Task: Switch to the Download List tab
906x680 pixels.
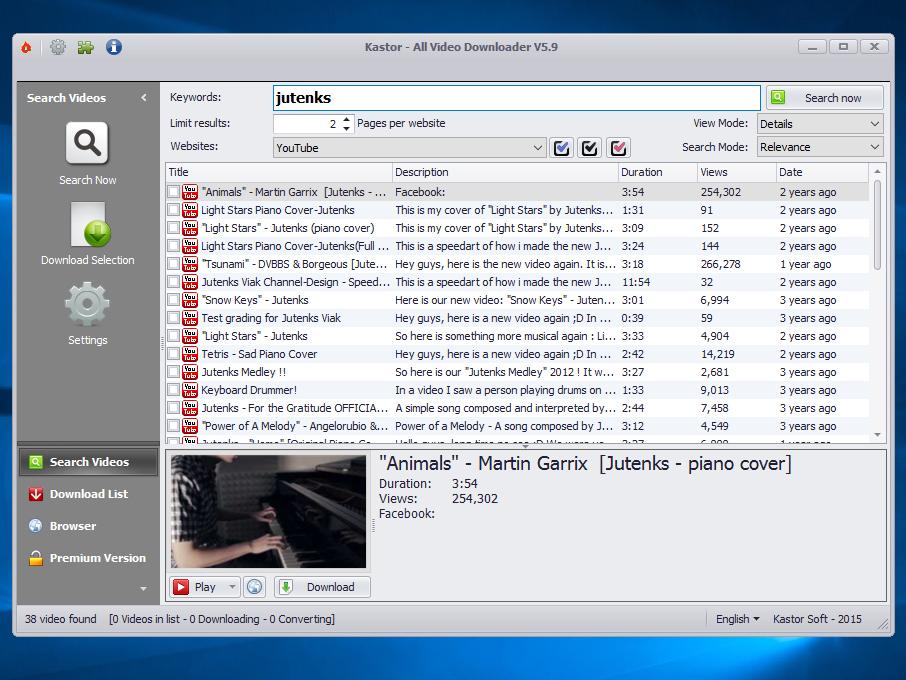Action: 88,494
